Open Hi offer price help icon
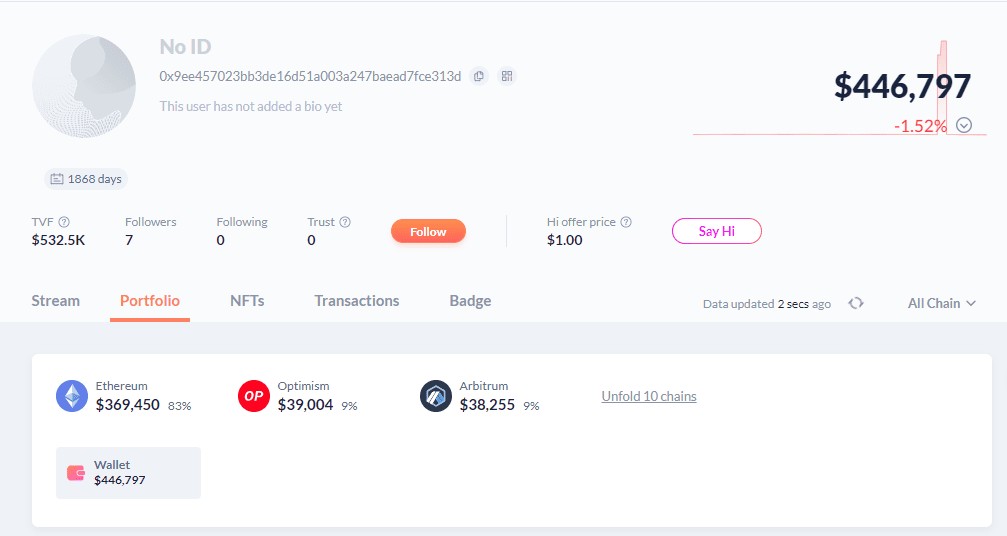 click(626, 222)
